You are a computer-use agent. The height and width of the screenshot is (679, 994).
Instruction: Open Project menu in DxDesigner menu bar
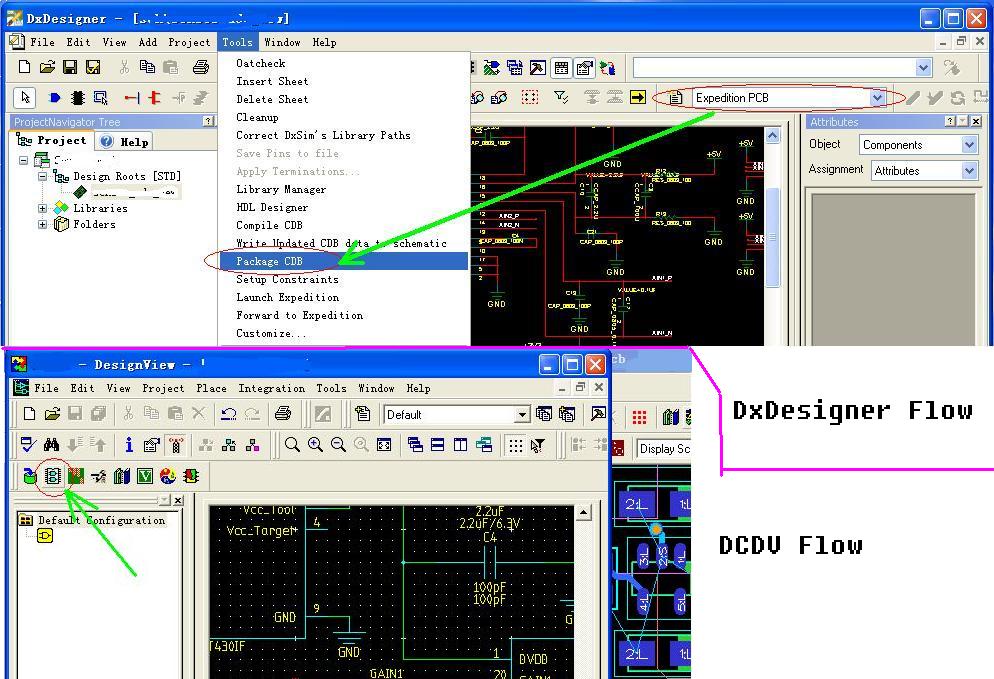click(x=189, y=42)
